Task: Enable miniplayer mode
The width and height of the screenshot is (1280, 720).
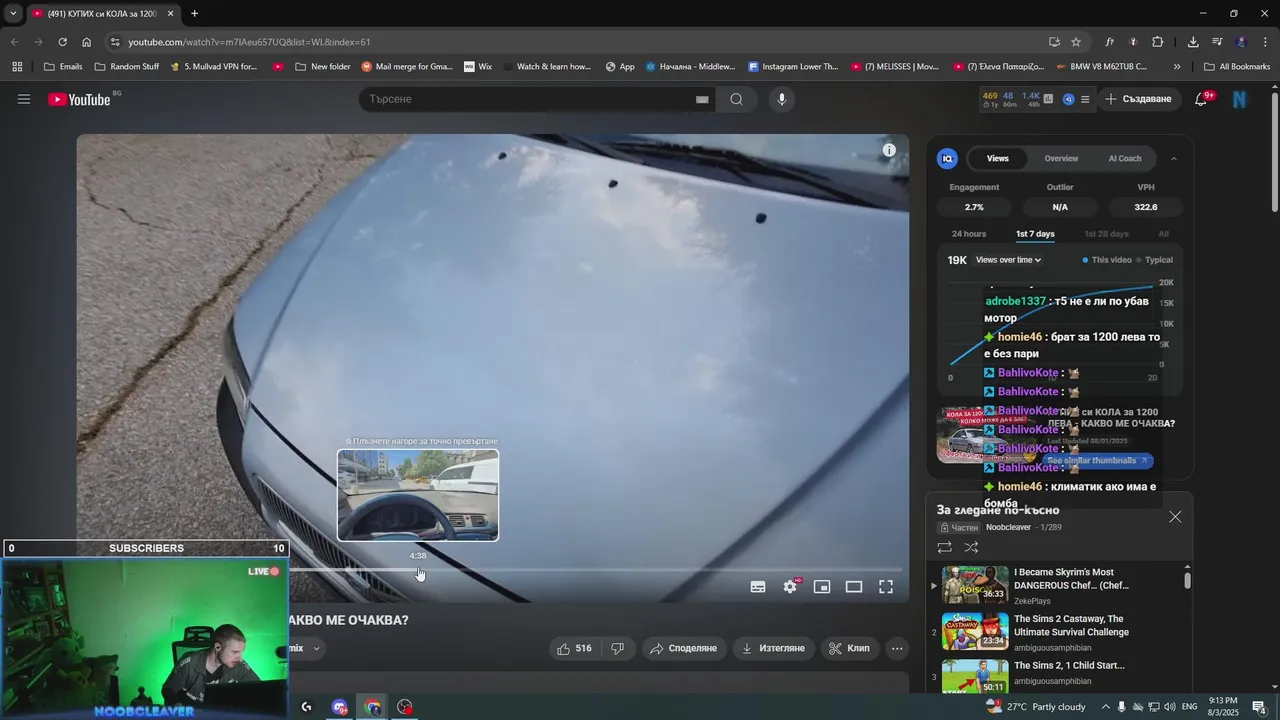Action: [x=822, y=587]
